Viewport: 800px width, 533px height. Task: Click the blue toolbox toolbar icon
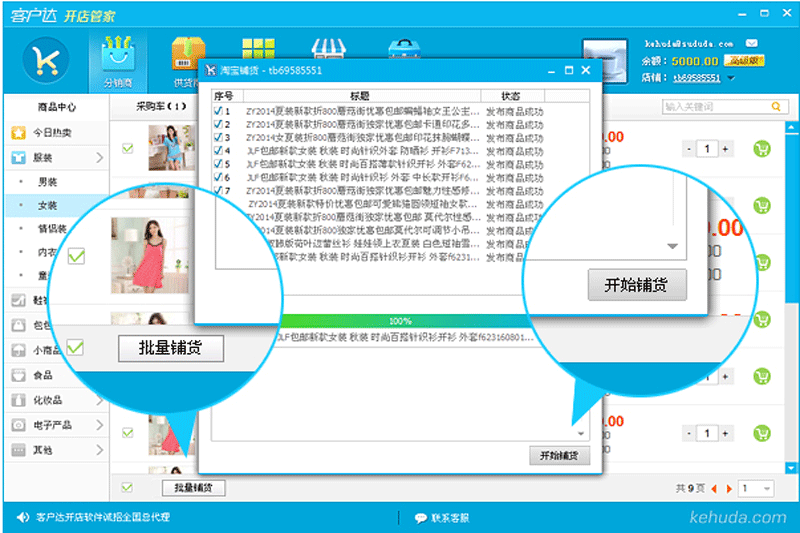coord(404,48)
